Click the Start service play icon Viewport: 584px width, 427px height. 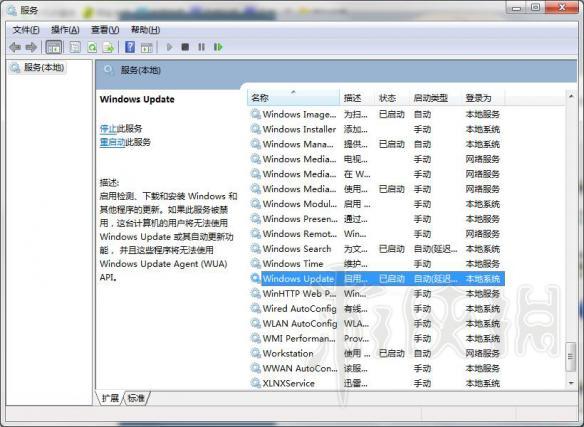[169, 47]
